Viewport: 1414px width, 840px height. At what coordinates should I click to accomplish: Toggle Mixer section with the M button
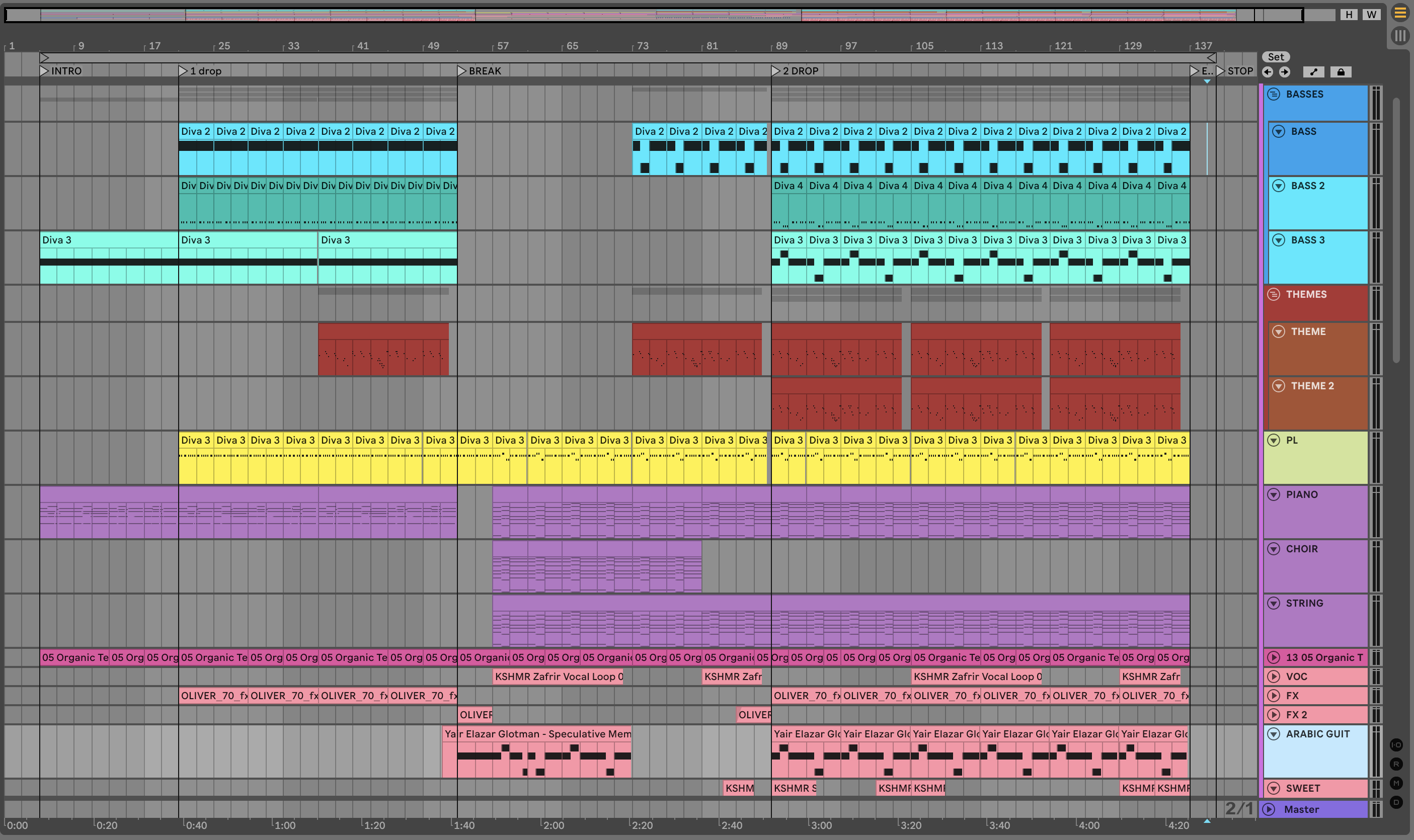click(x=1396, y=783)
